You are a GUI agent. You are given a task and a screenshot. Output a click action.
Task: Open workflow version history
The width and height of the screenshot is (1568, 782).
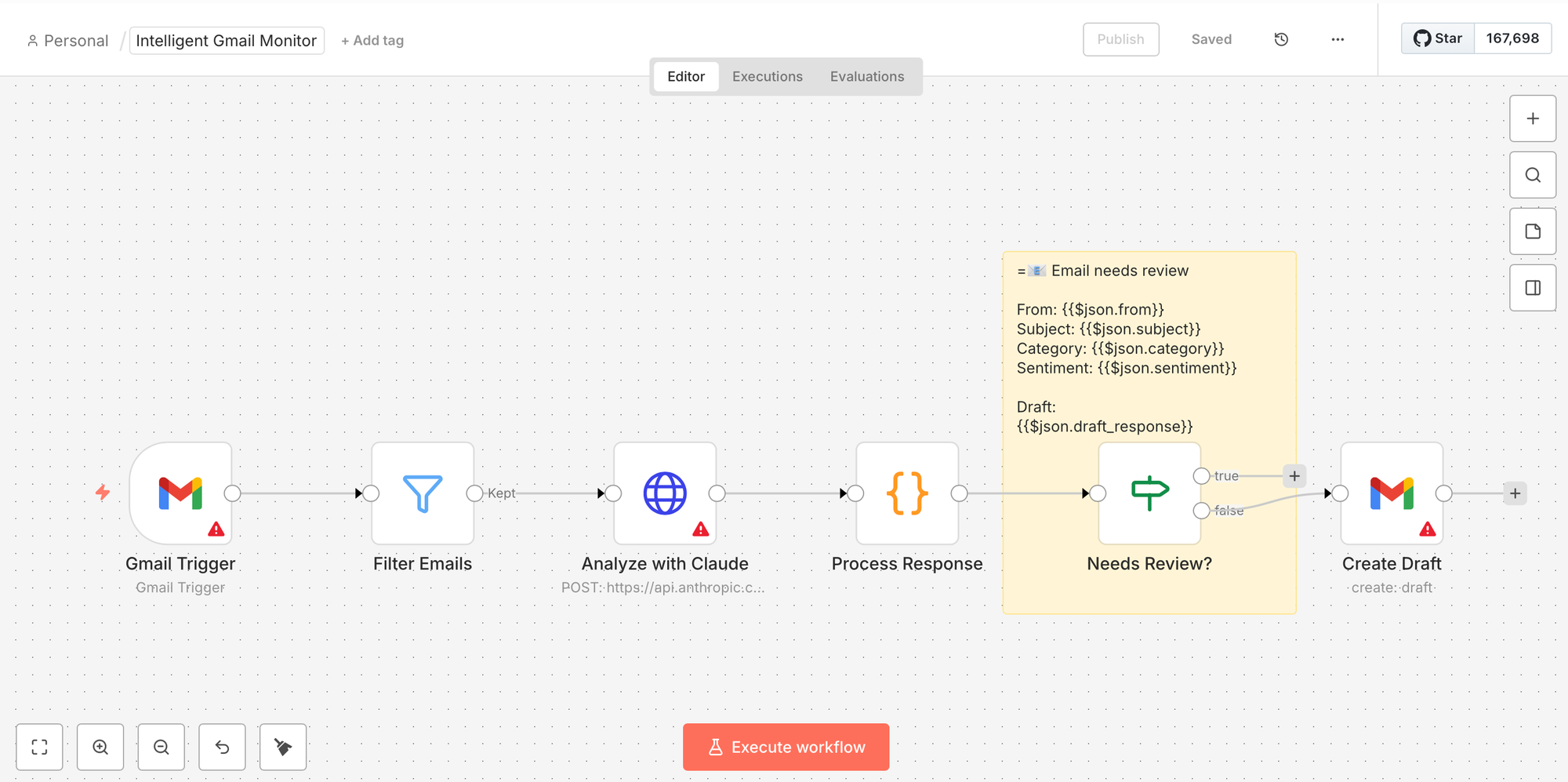[1281, 39]
